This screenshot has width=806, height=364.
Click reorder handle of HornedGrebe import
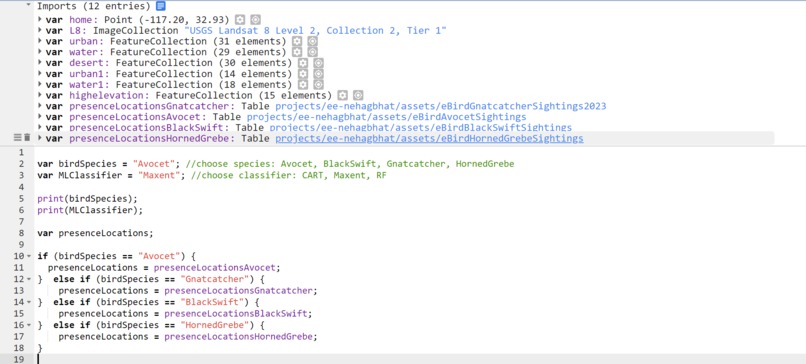[x=17, y=138]
